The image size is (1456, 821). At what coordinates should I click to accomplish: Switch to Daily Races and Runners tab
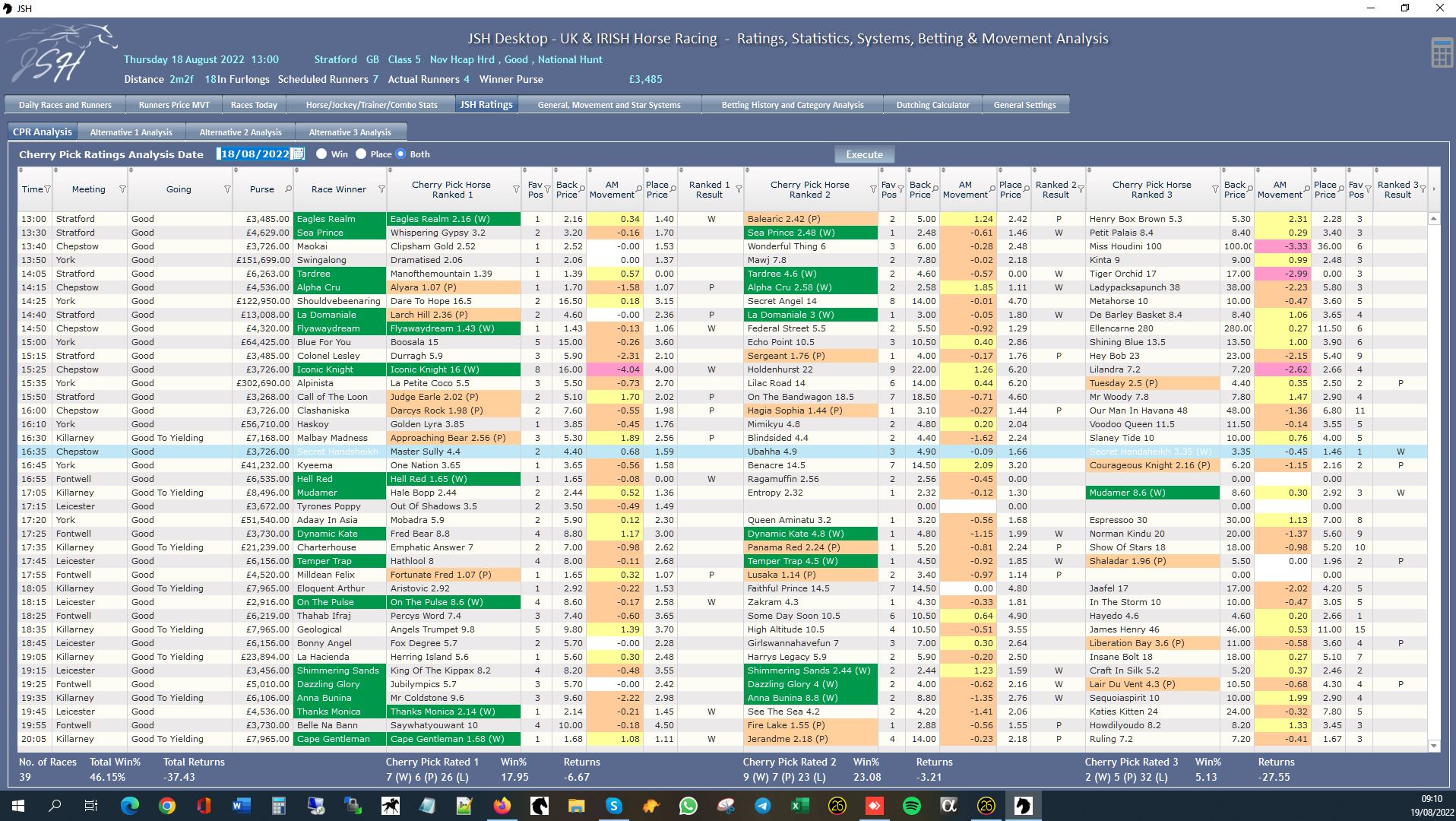[x=65, y=105]
